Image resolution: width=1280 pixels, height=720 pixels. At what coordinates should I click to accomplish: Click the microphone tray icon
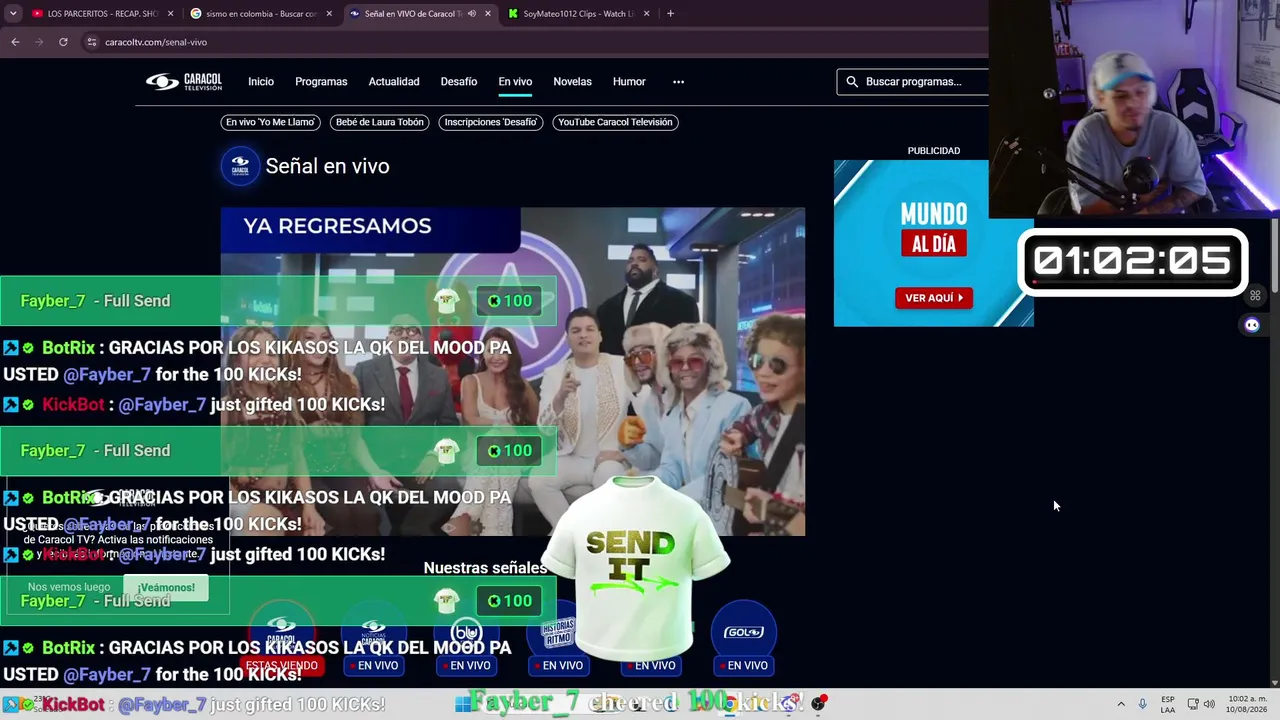[x=1142, y=704]
